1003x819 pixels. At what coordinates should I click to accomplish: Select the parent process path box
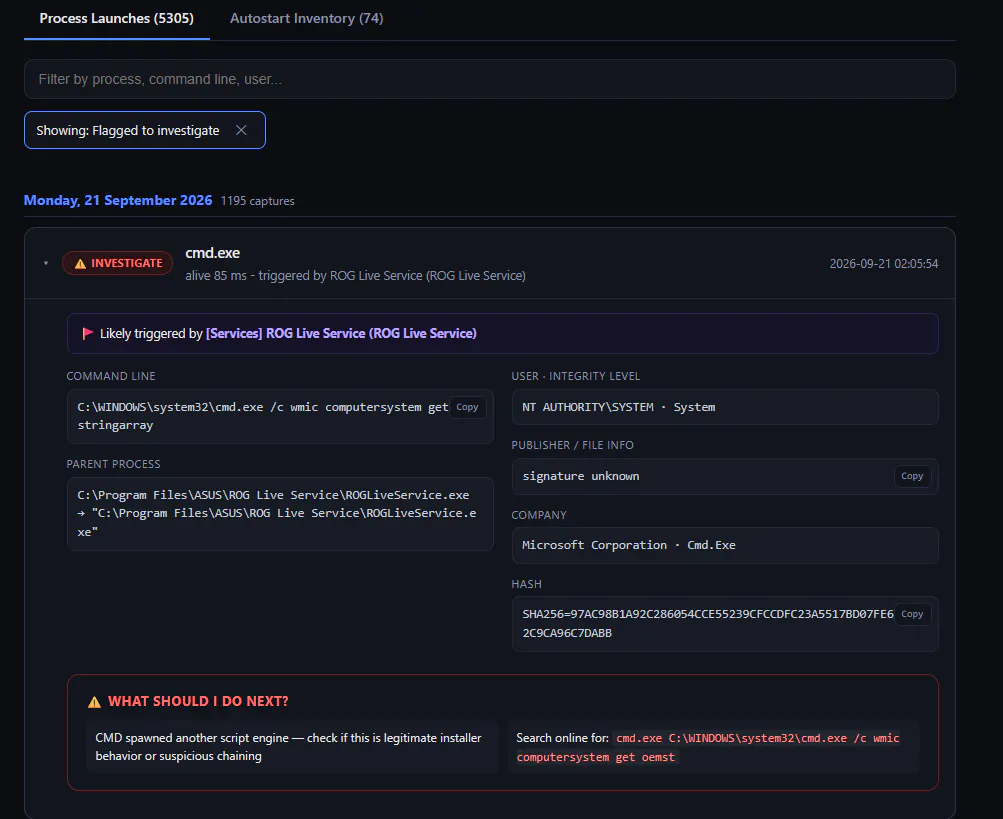point(280,514)
